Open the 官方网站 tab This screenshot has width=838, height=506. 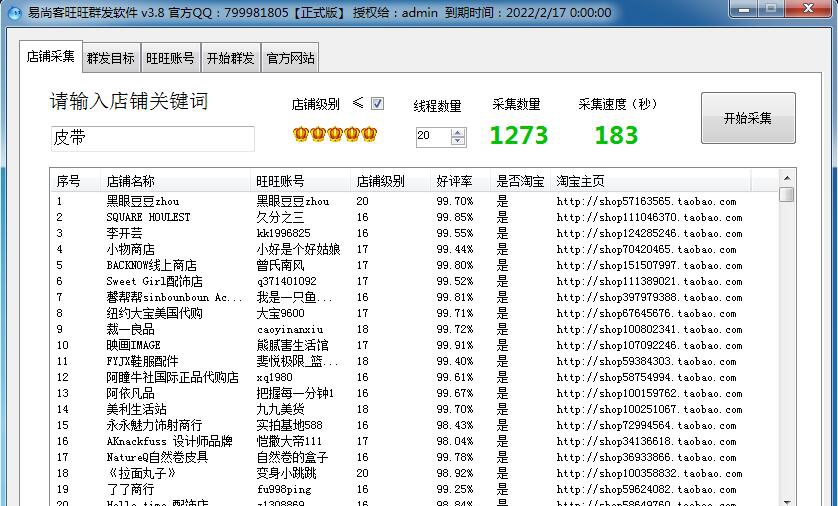290,58
